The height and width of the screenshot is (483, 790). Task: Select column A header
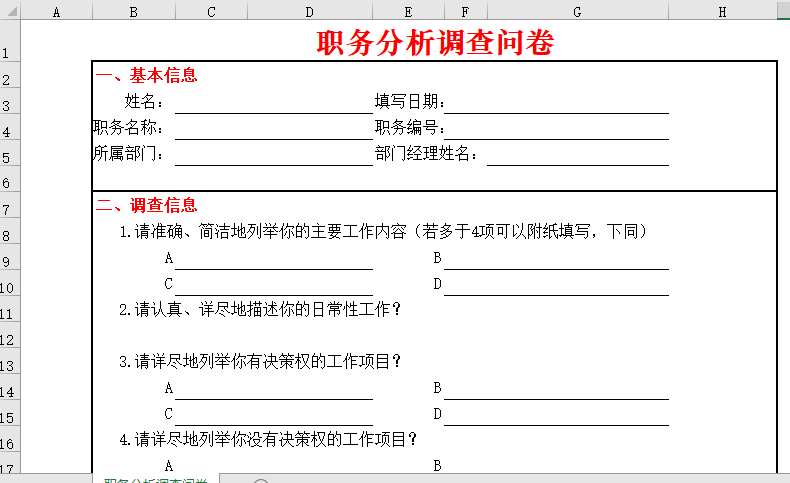point(56,11)
